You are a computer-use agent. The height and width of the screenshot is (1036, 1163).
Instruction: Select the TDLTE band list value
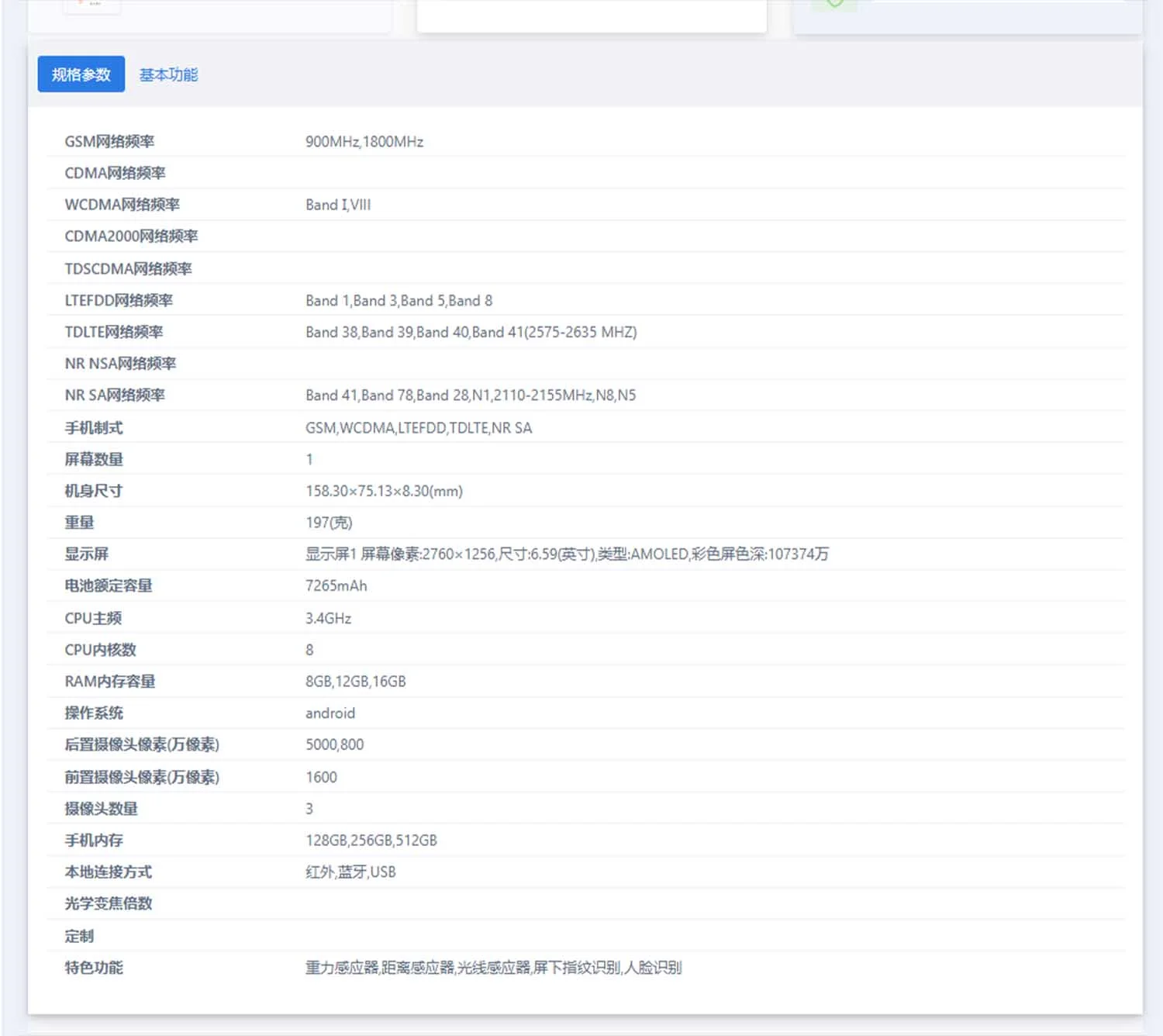coord(471,332)
